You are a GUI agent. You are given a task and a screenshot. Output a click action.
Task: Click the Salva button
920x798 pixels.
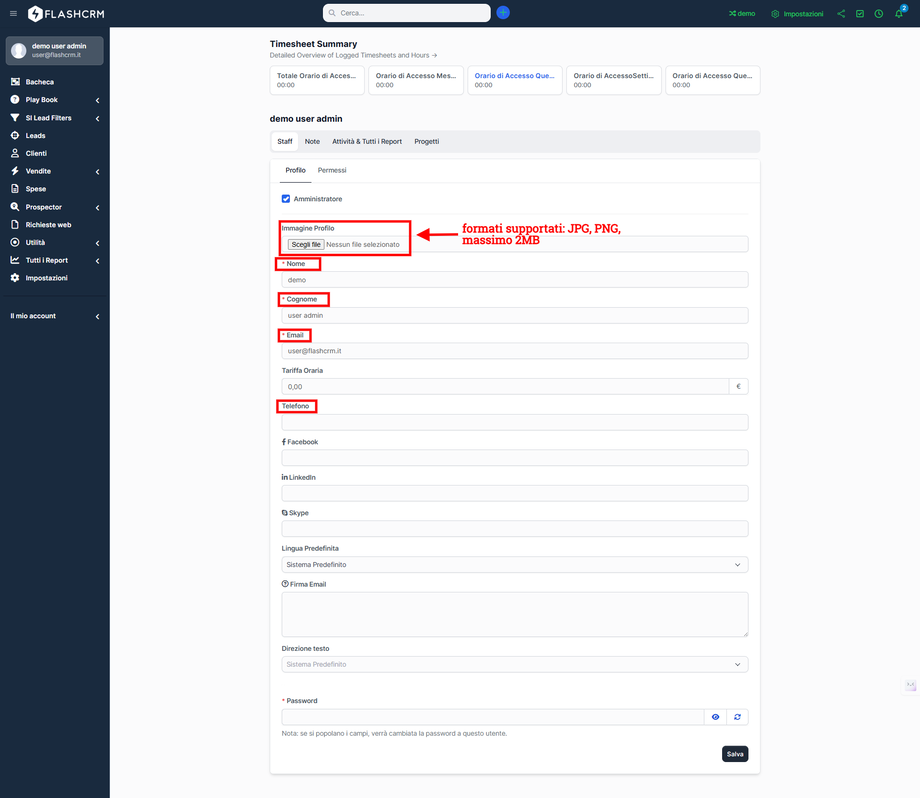735,754
